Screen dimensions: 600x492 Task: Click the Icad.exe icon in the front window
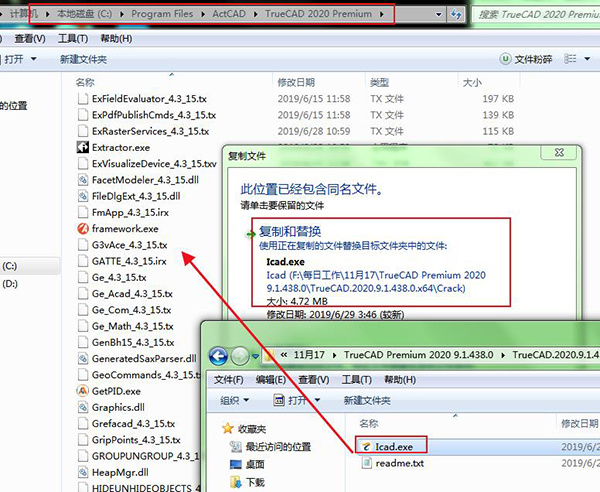[367, 446]
